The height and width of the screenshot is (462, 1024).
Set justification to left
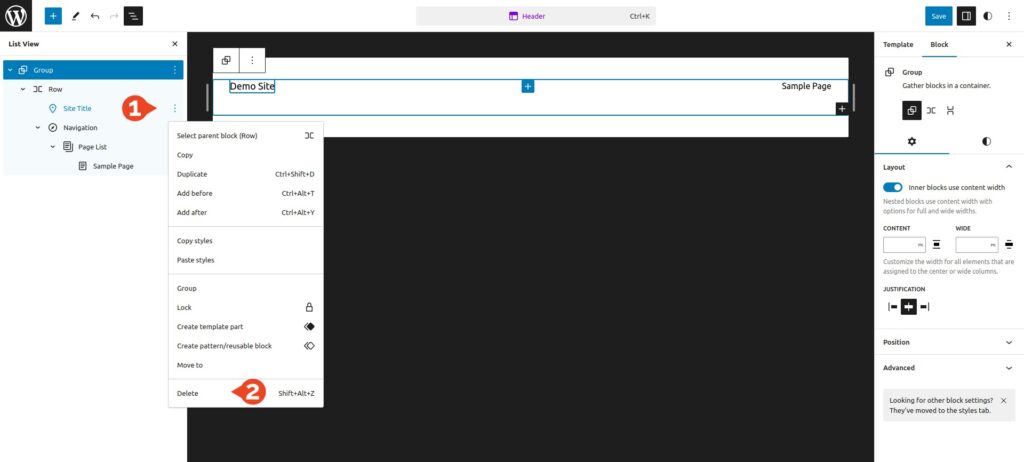click(893, 306)
